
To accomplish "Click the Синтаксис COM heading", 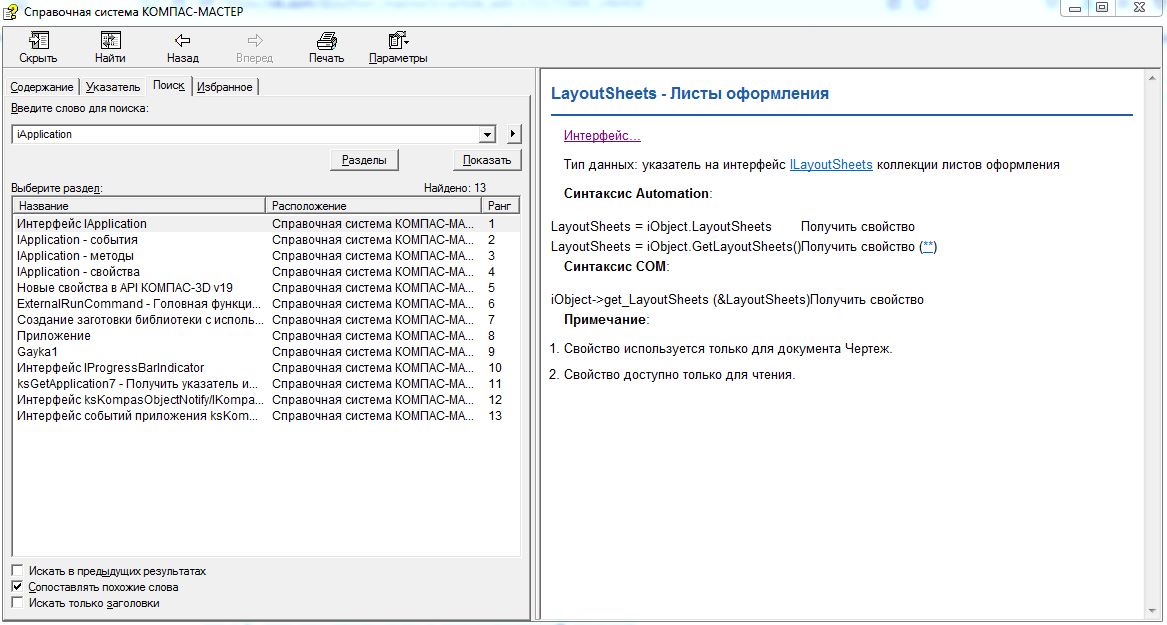I will click(x=616, y=266).
